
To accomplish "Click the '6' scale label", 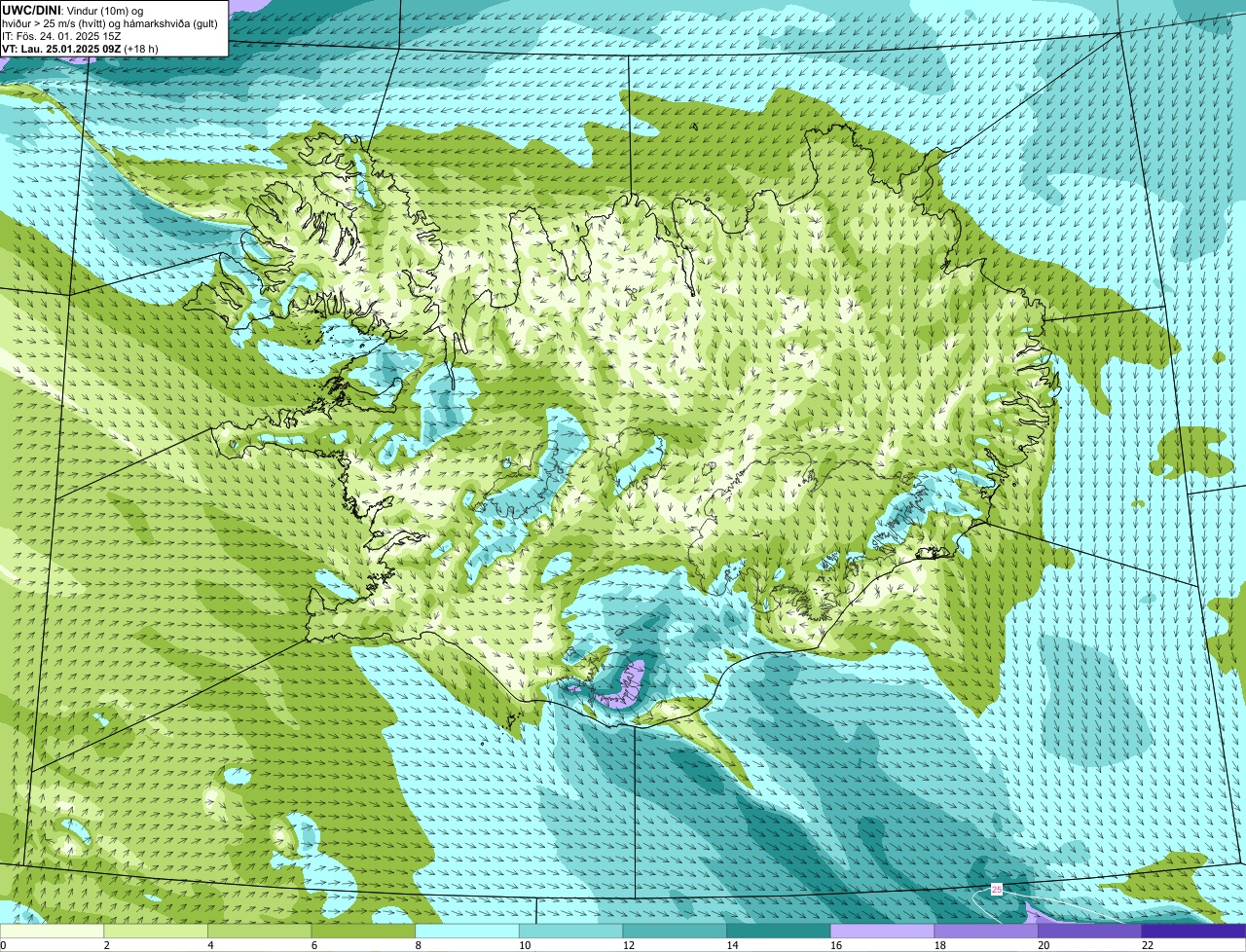I will click(x=314, y=945).
